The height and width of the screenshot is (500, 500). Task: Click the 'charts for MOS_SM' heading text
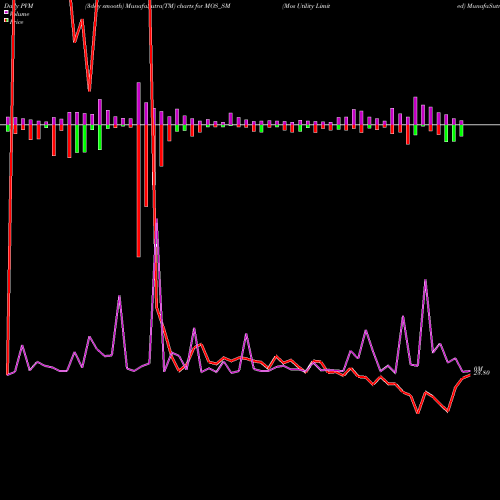click(x=204, y=6)
